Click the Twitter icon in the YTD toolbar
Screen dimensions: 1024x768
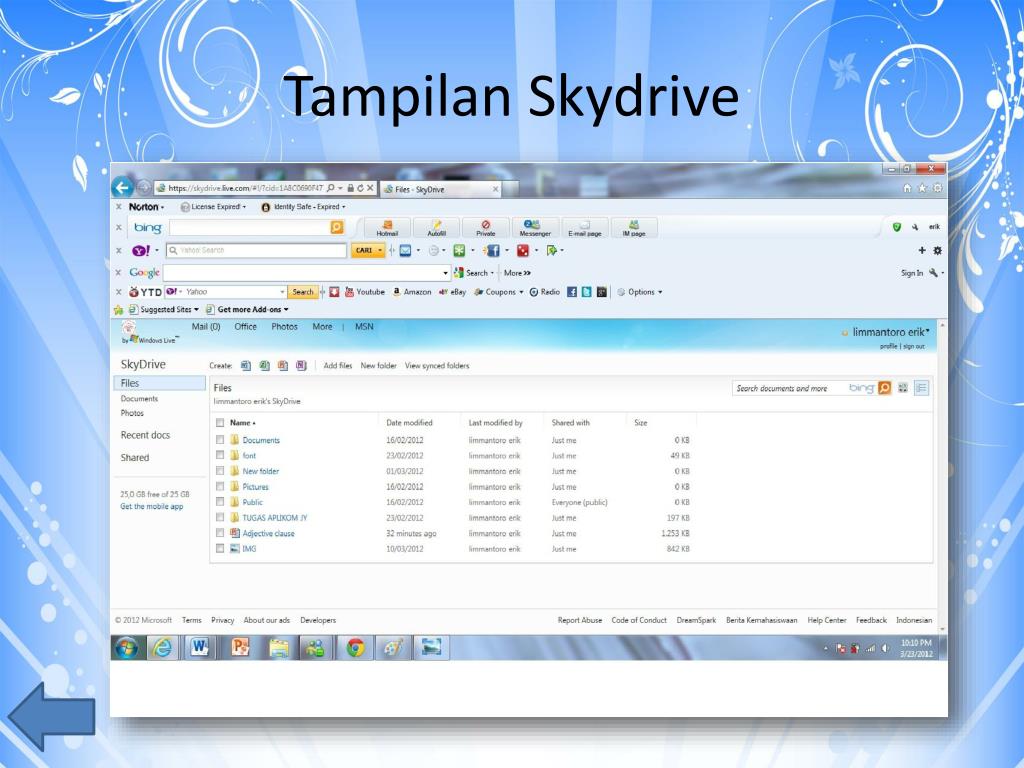click(x=586, y=292)
